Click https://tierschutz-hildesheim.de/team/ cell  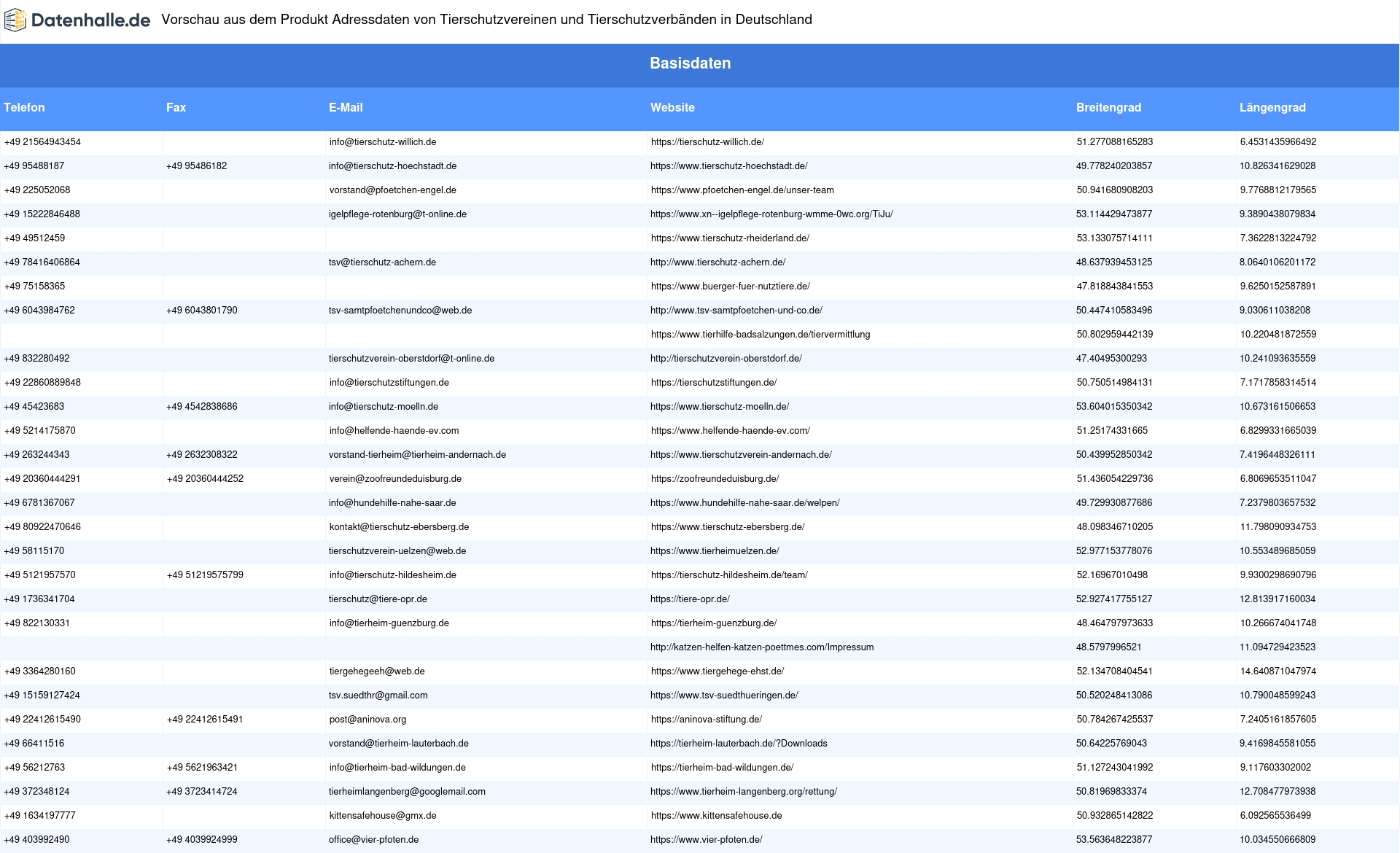pyautogui.click(x=729, y=575)
